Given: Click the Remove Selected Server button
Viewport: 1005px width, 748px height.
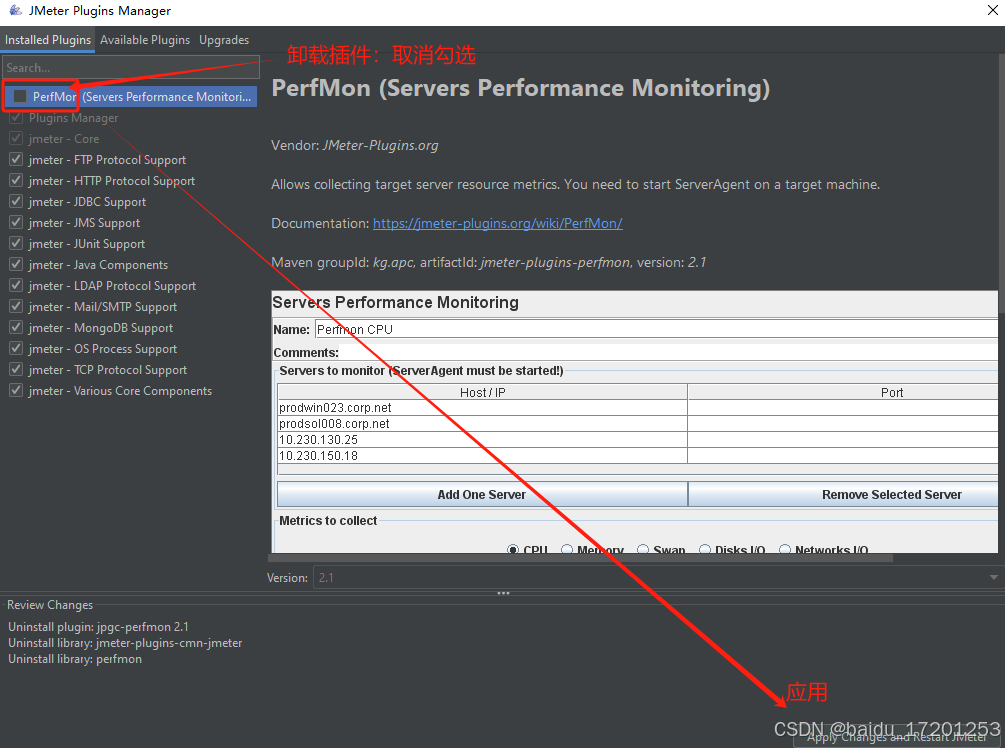Looking at the screenshot, I should (x=843, y=494).
